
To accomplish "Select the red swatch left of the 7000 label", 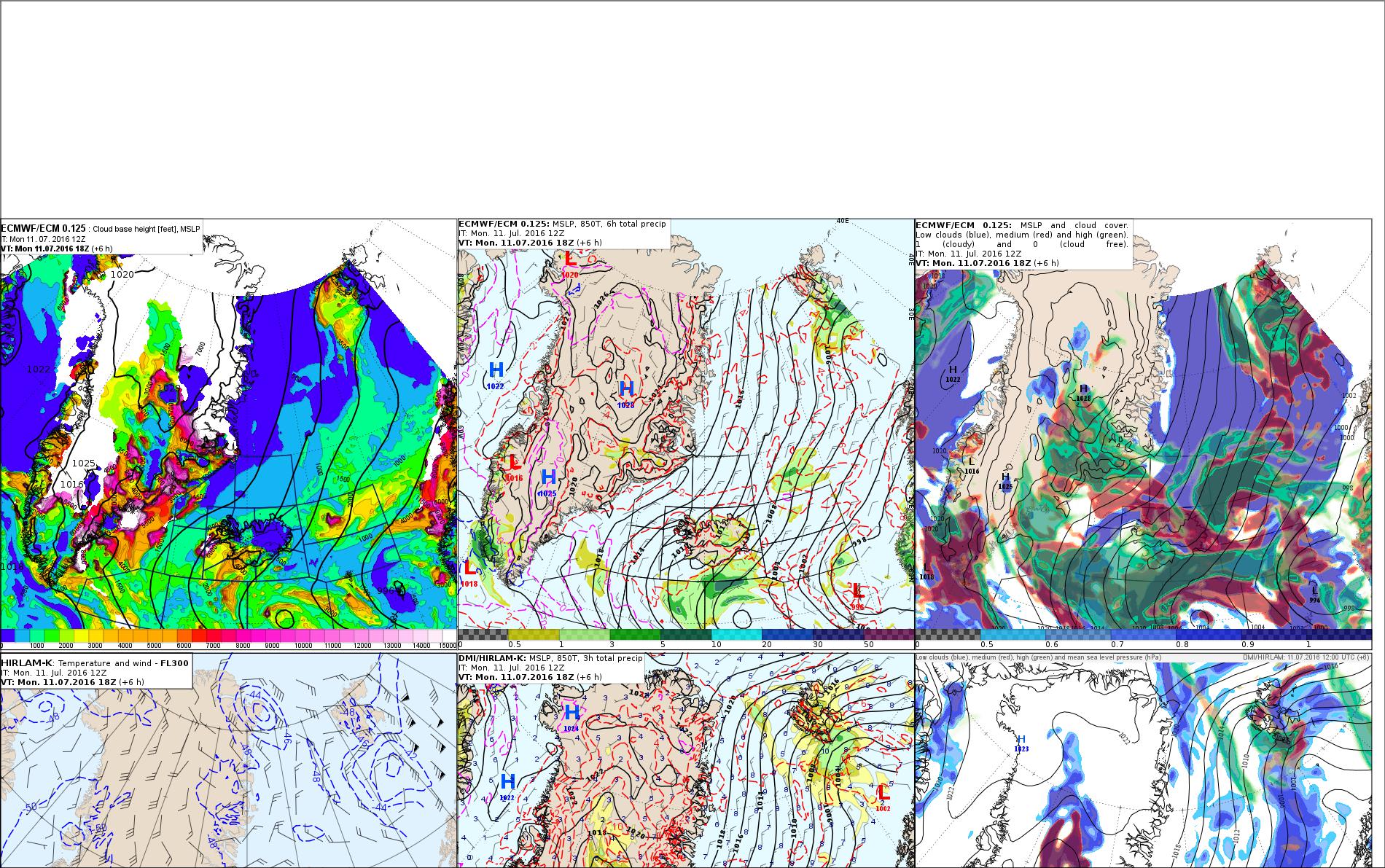I will click(198, 636).
